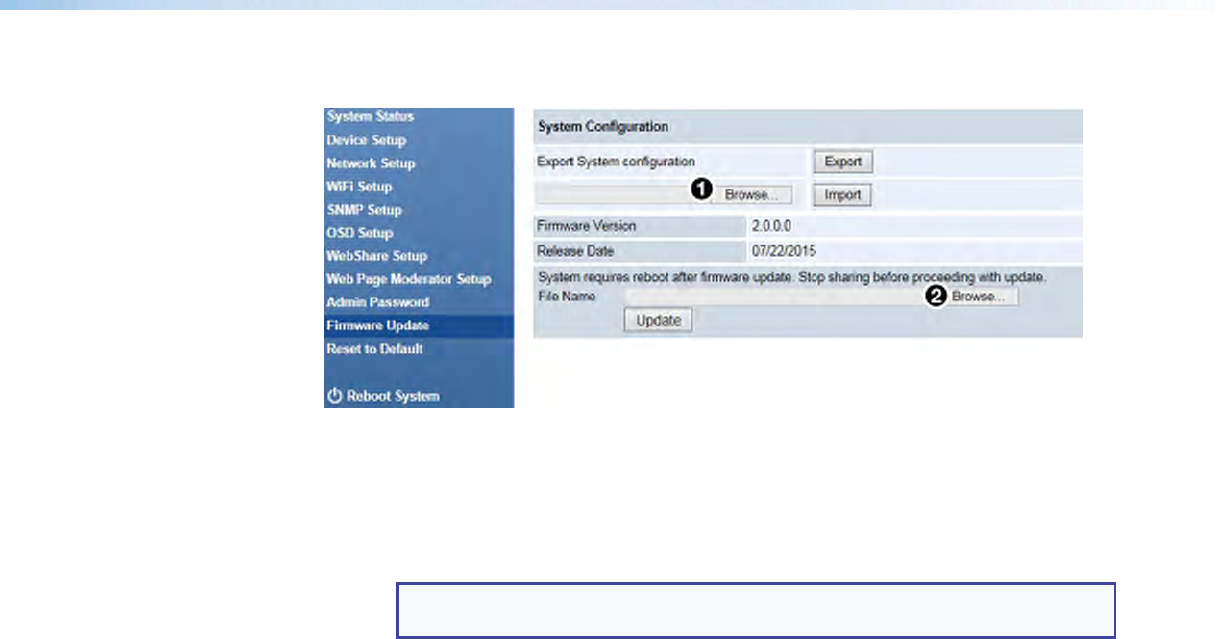
Task: Click the configuration import file path field
Action: [622, 195]
